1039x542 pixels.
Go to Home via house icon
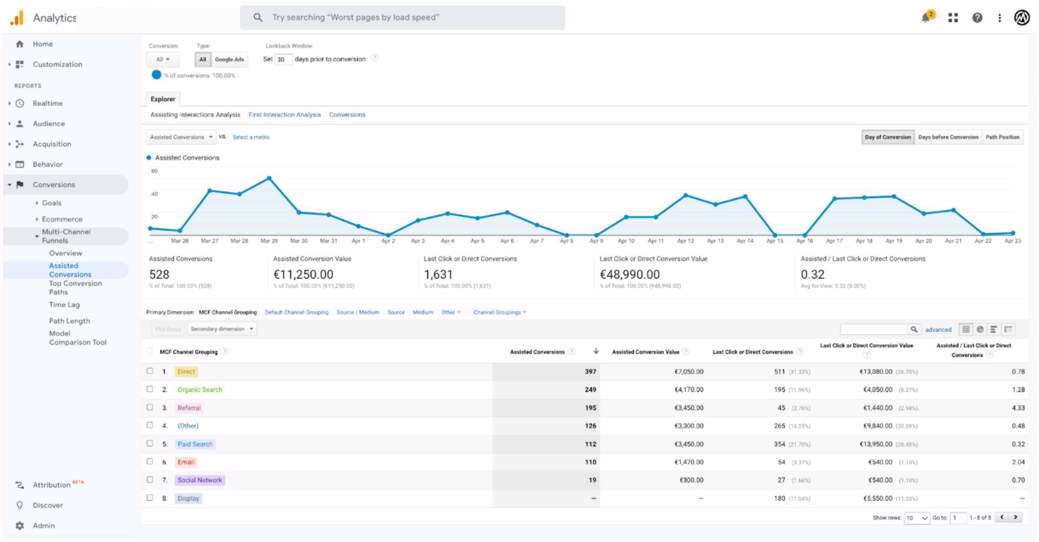(19, 44)
